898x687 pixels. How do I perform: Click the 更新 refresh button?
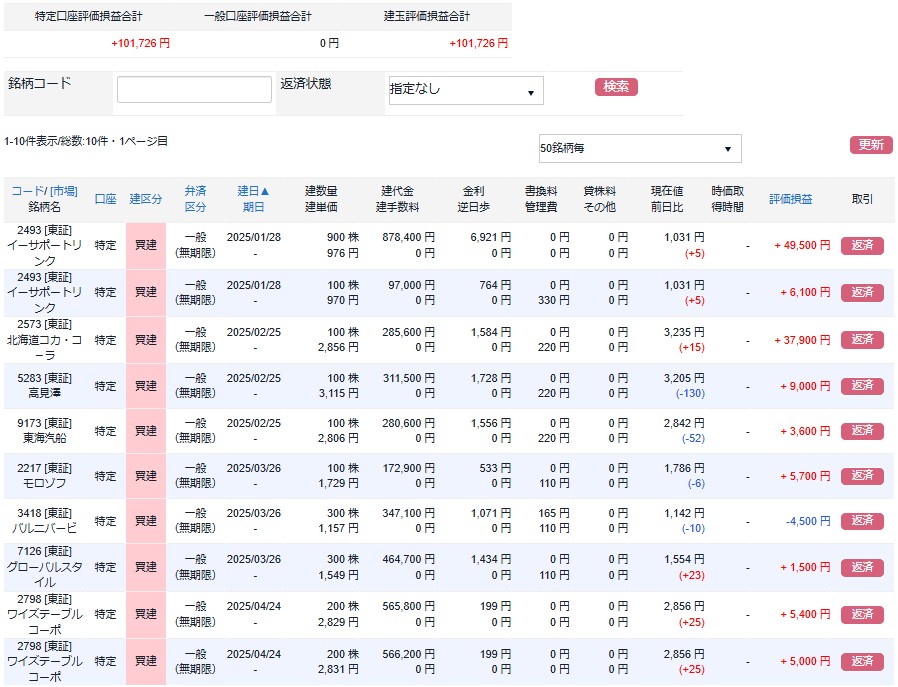point(871,145)
